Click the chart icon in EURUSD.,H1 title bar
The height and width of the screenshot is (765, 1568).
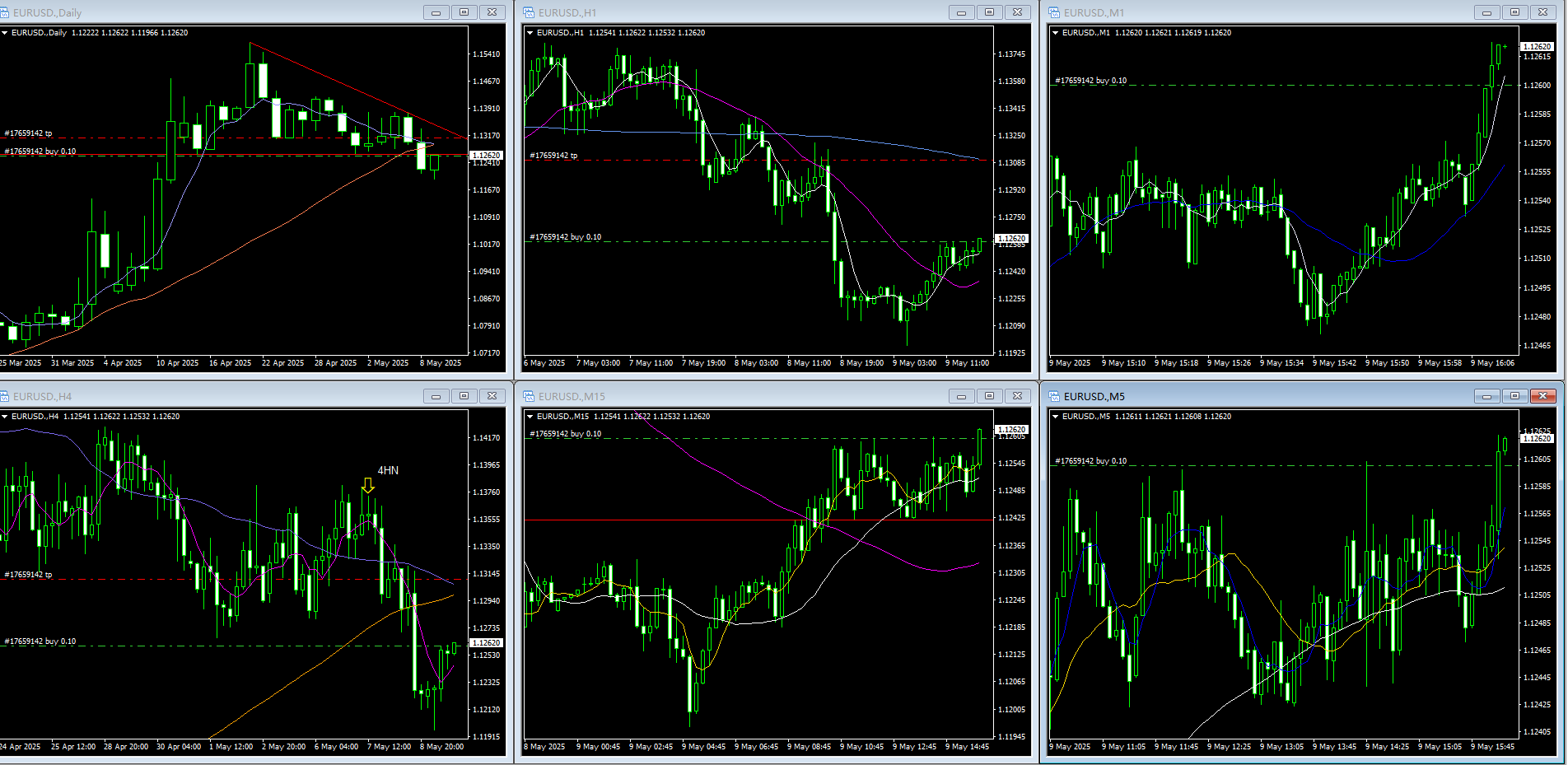pyautogui.click(x=530, y=12)
